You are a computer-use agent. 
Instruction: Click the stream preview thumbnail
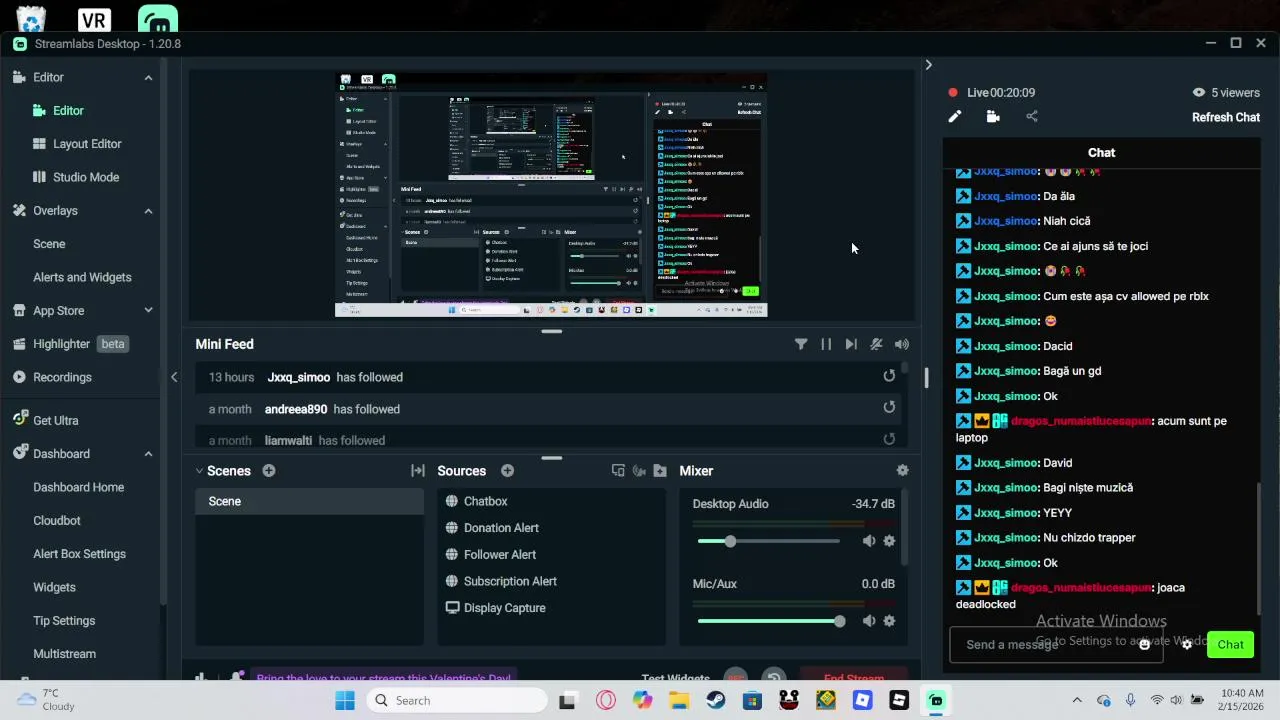pos(551,195)
